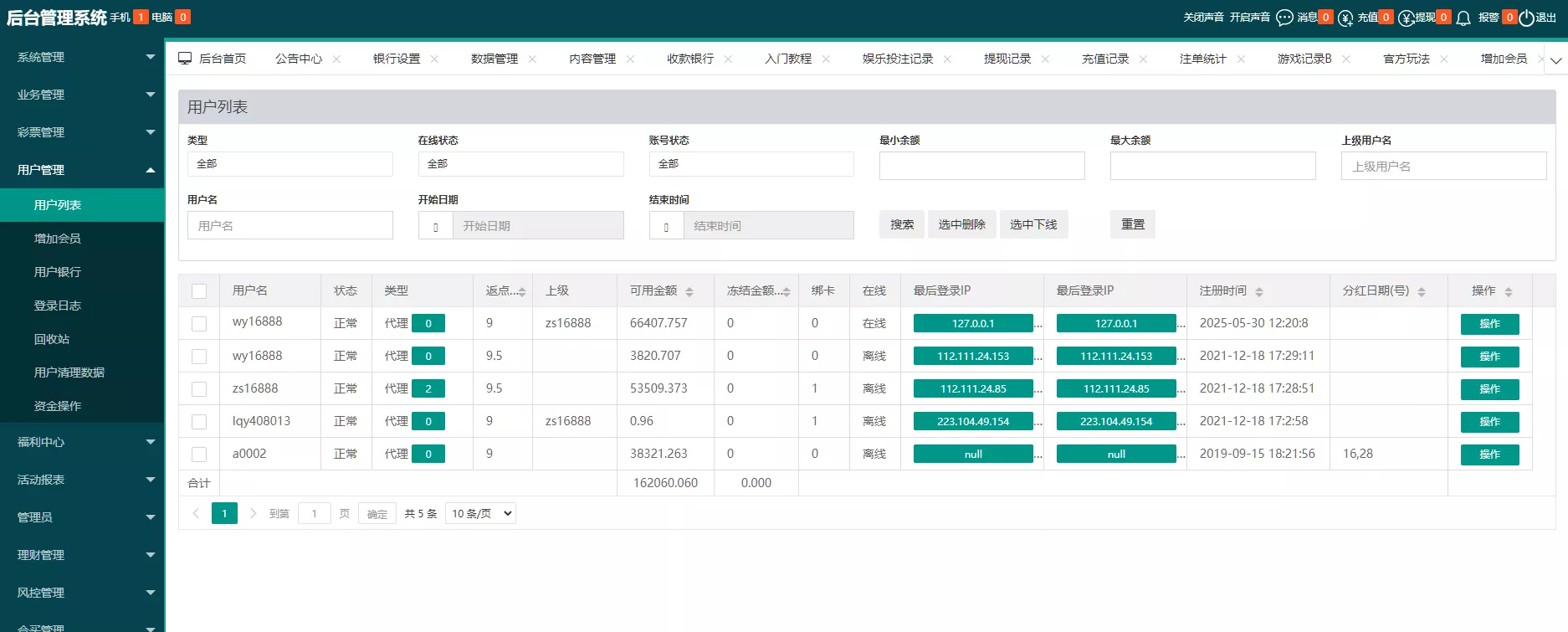Click the end time calendar icon
The width and height of the screenshot is (1568, 632).
[666, 226]
